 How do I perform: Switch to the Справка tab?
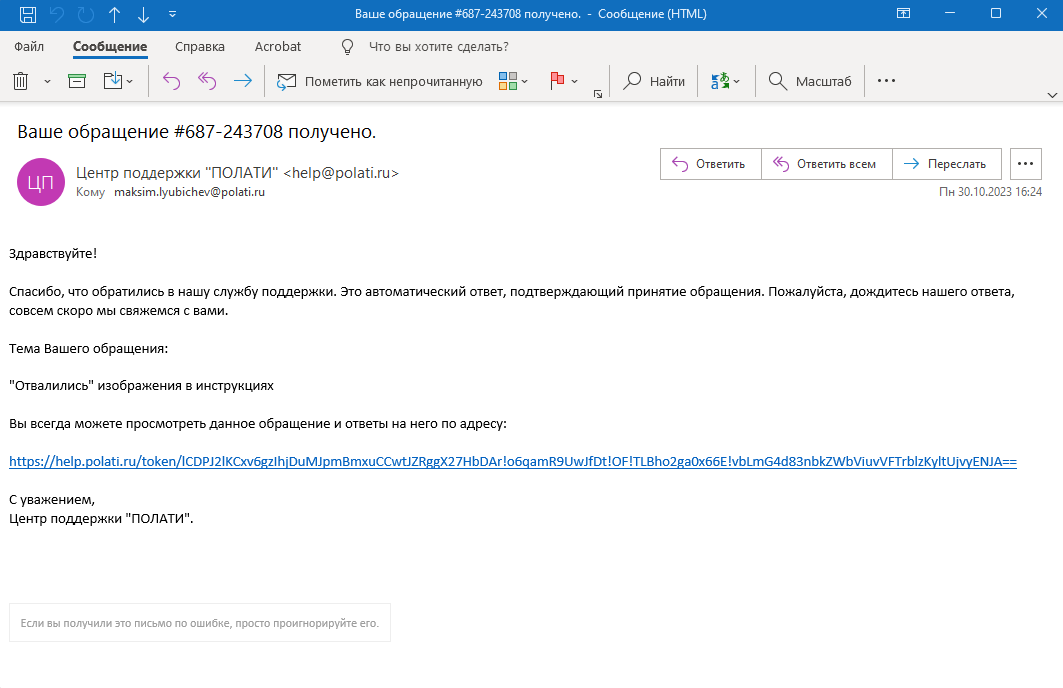[x=199, y=47]
